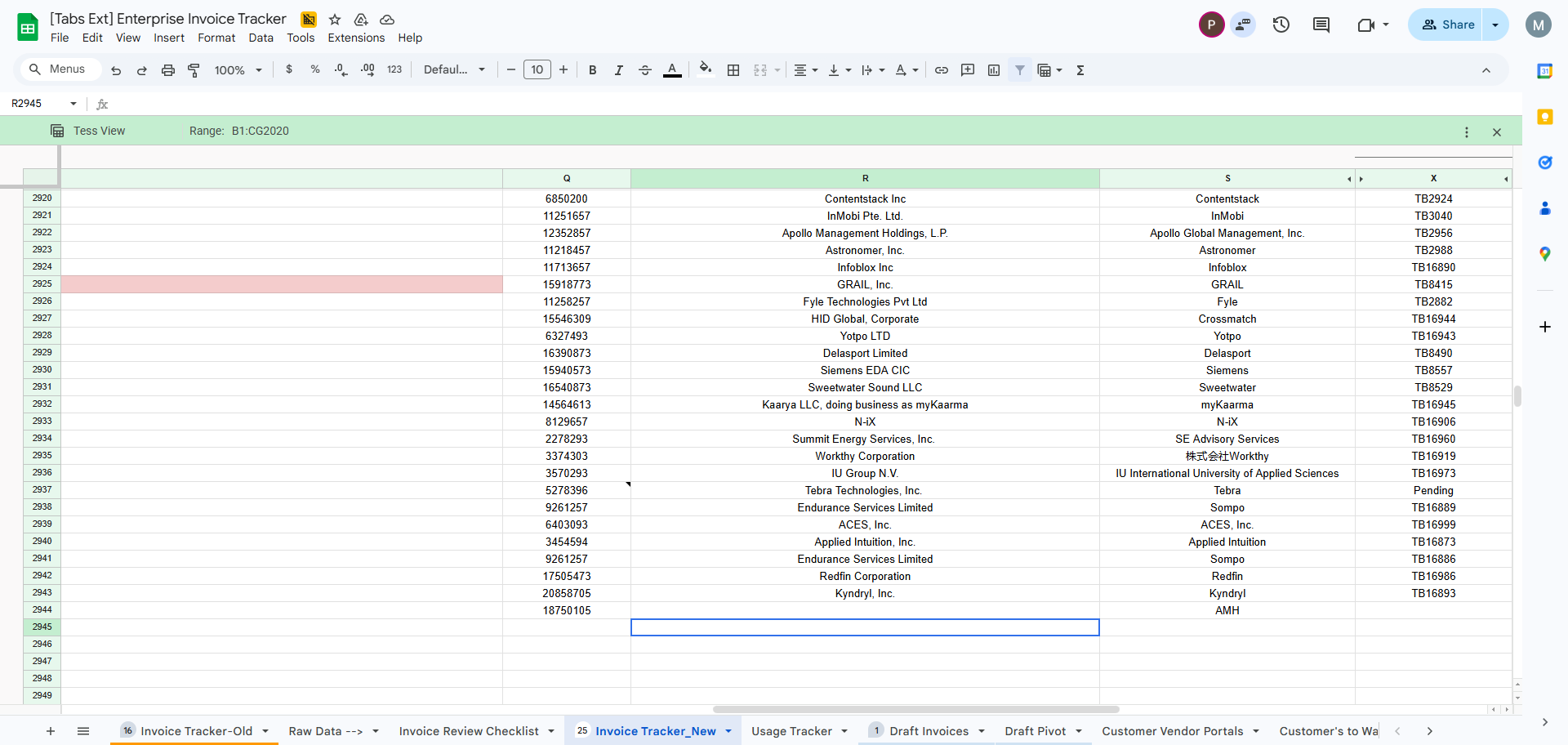Open the zoom 100% dropdown
This screenshot has height=745, width=1568.
click(238, 70)
